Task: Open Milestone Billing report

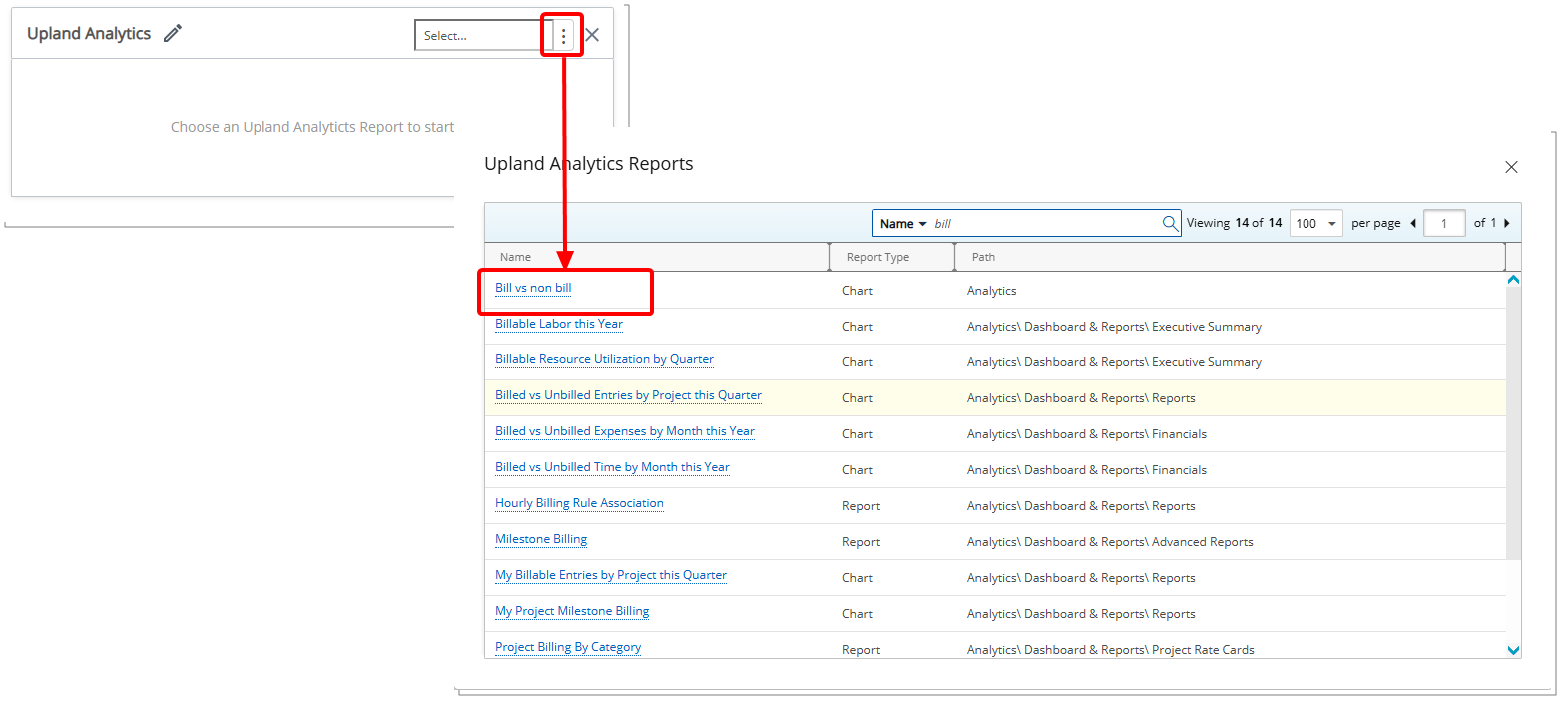Action: (x=541, y=539)
